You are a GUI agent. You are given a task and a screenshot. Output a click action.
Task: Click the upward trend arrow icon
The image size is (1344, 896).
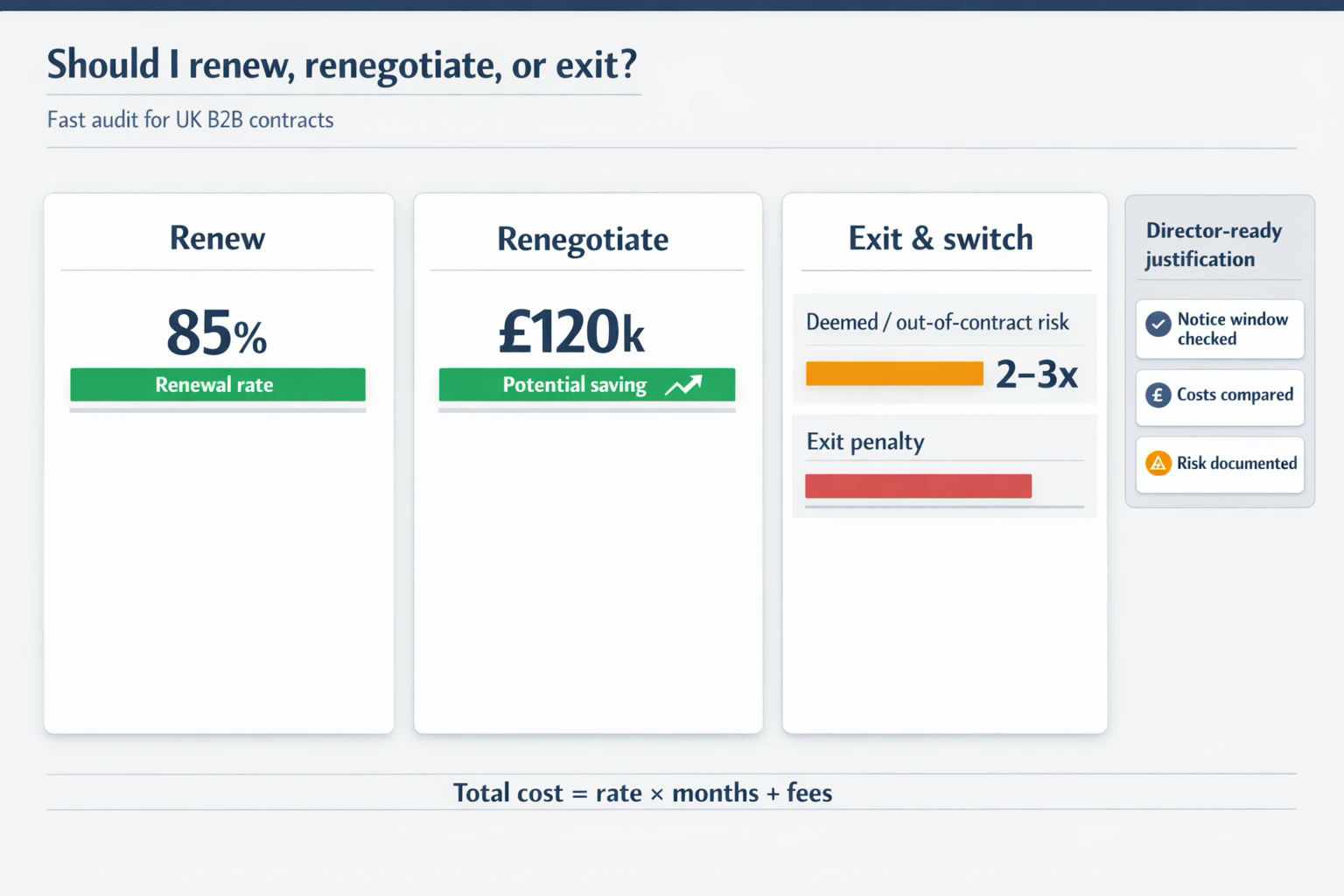682,385
